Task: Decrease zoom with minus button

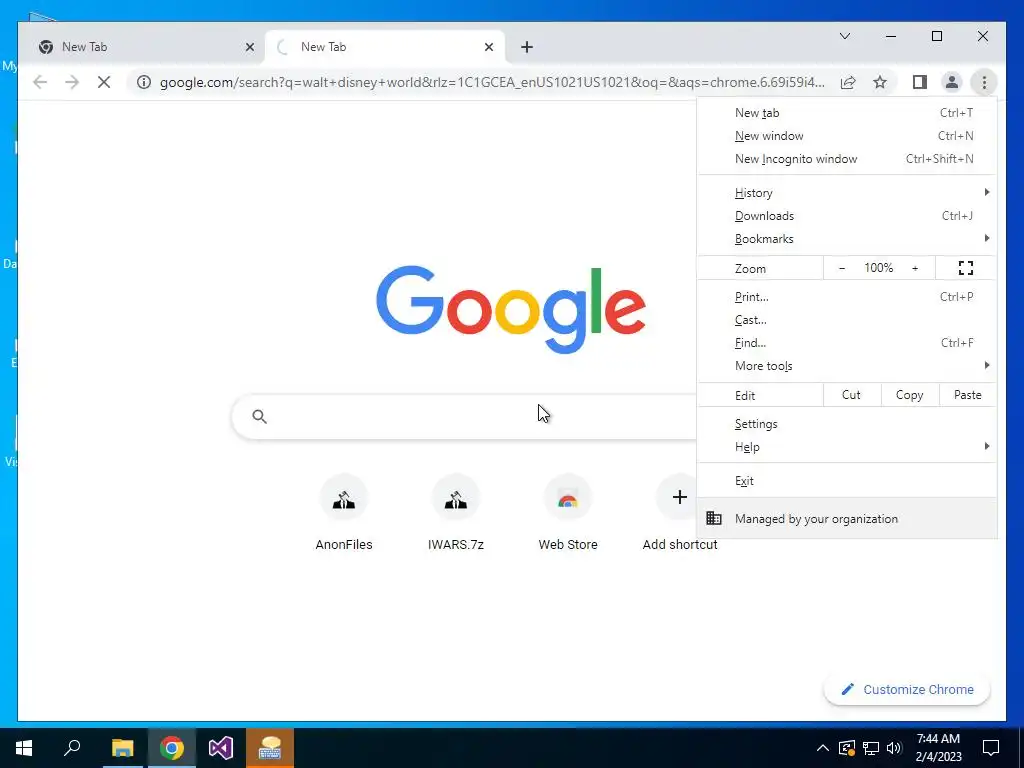Action: click(842, 268)
